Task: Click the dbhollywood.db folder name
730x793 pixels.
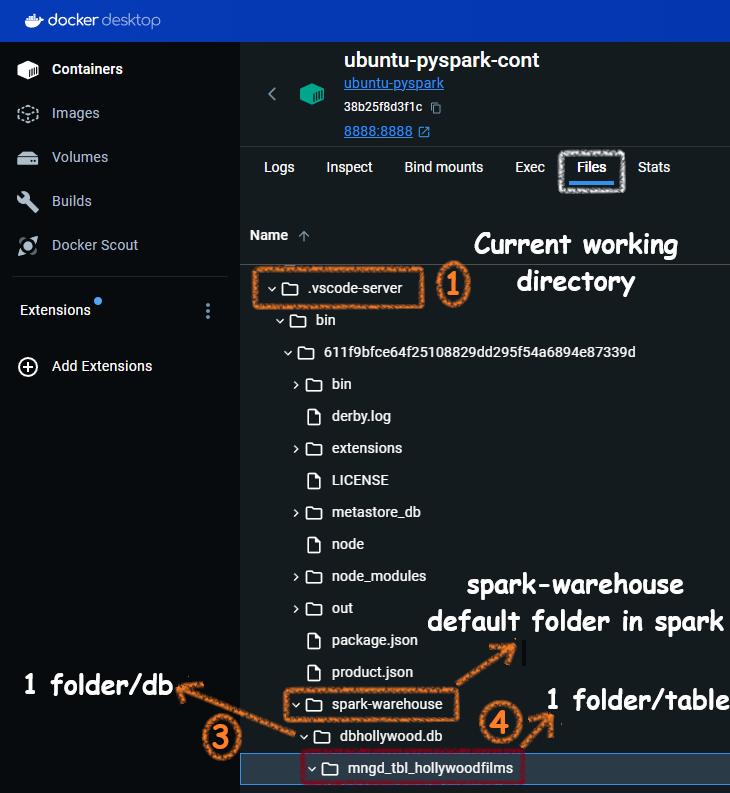Action: click(x=391, y=736)
